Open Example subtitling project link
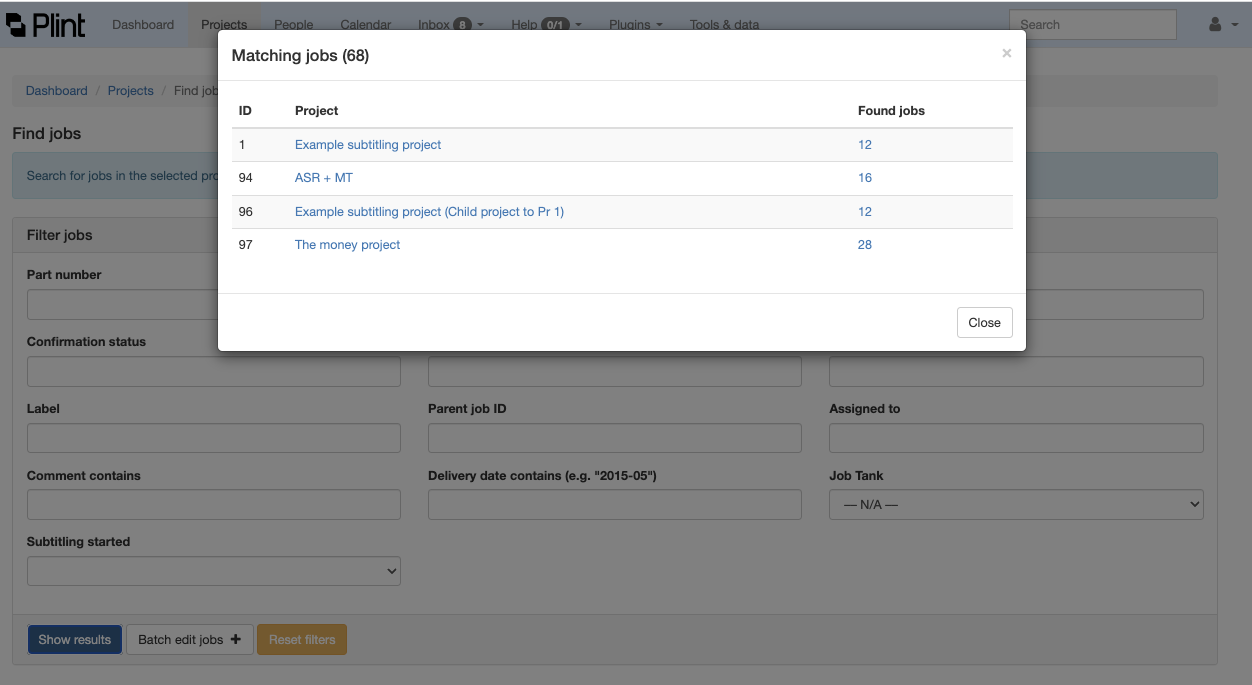Image resolution: width=1252 pixels, height=685 pixels. [x=368, y=145]
